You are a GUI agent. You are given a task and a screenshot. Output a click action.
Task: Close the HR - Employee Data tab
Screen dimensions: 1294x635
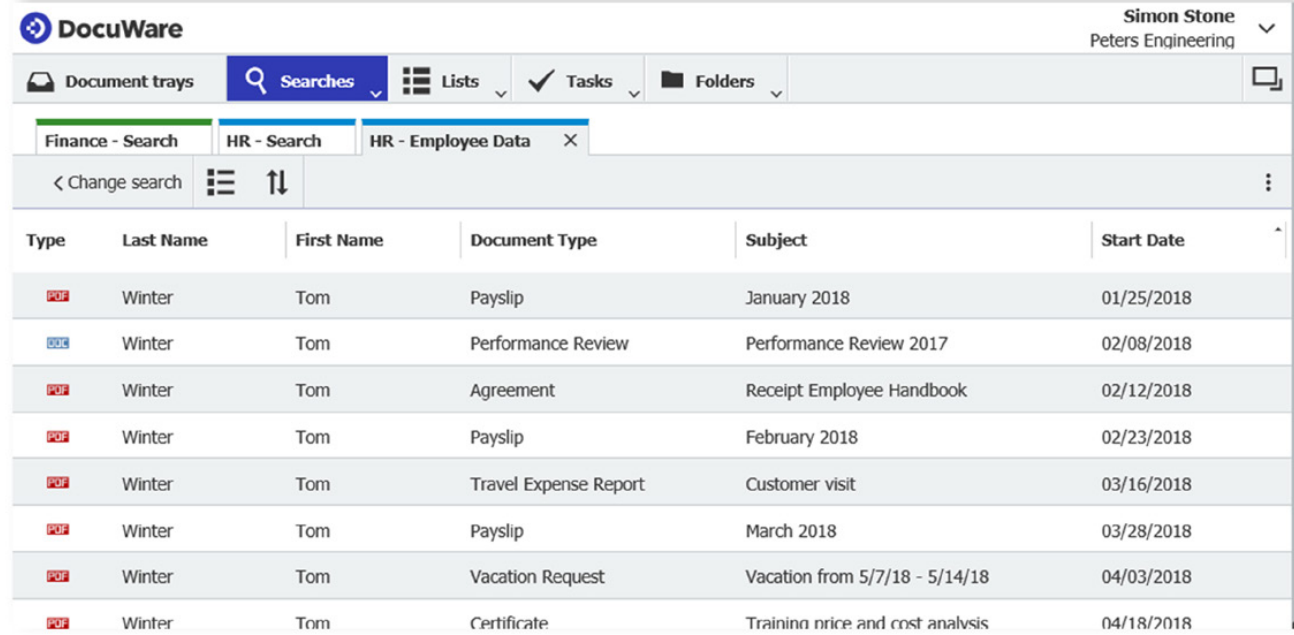pos(570,141)
